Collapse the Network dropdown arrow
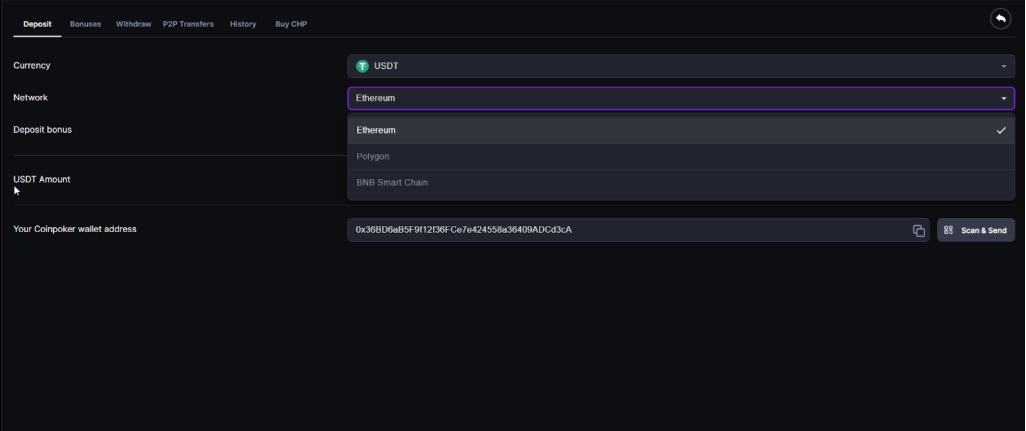Screen dimensions: 1026x431 (1003, 99)
